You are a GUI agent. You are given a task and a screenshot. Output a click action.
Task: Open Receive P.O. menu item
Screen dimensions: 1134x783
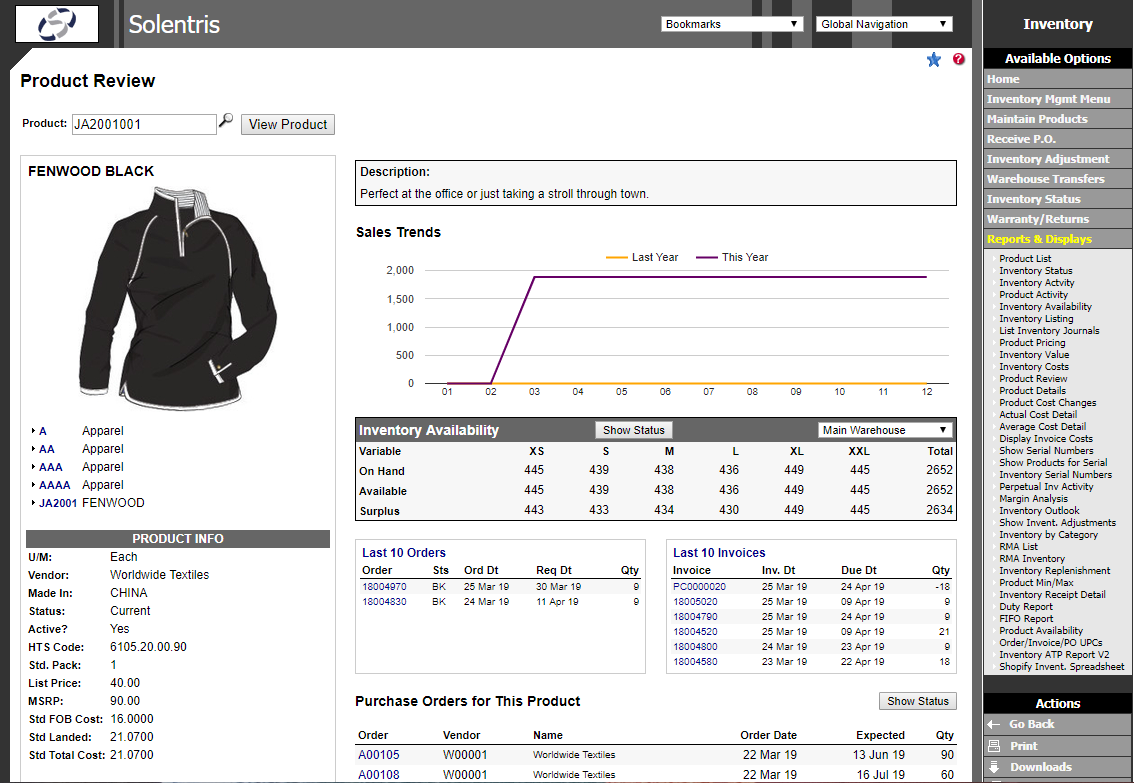point(1057,139)
